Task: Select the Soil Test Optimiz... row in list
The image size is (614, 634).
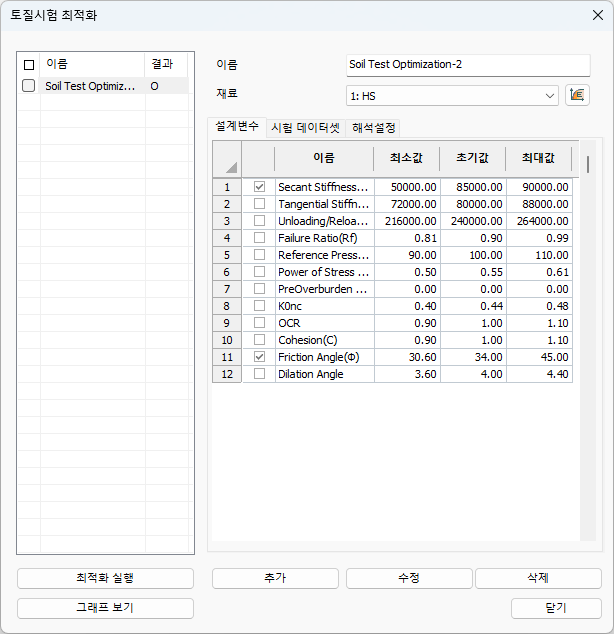Action: coord(103,86)
